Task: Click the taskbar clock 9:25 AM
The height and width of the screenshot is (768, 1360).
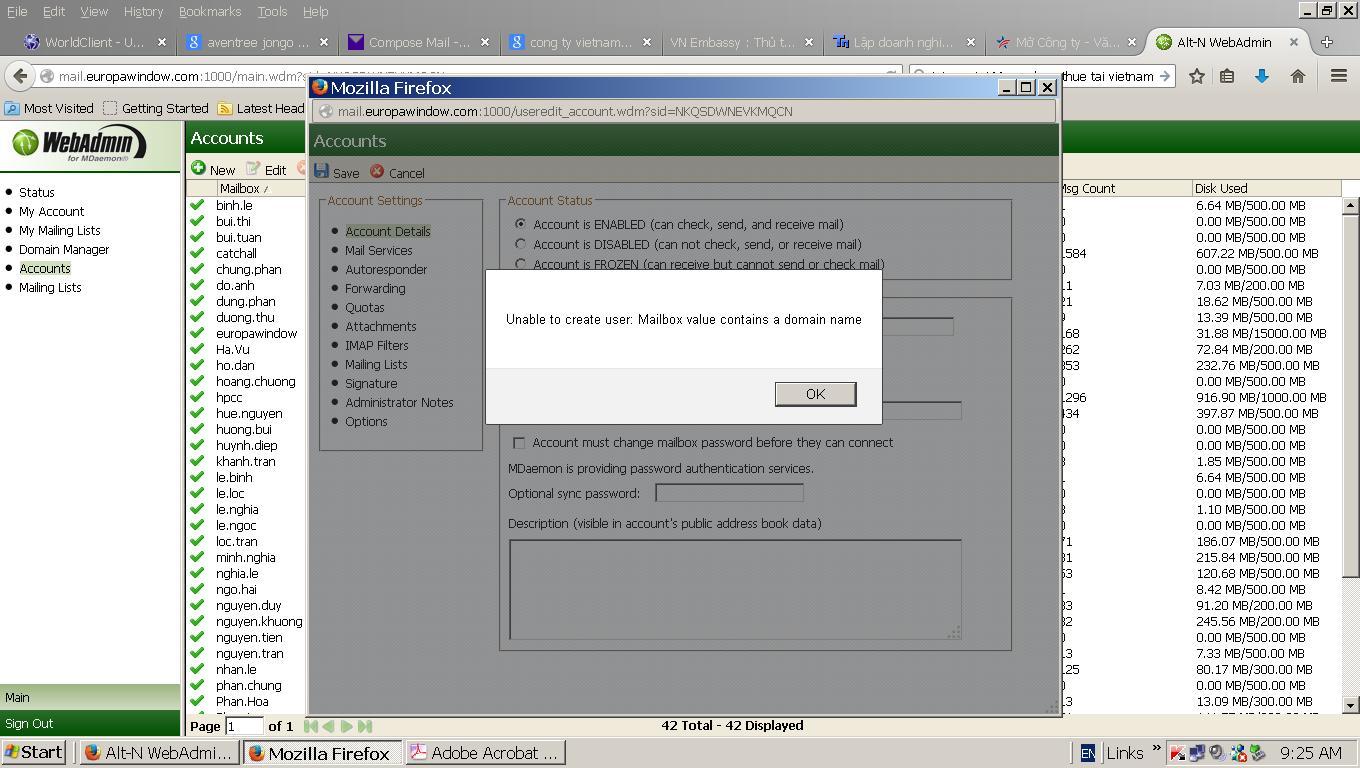Action: pyautogui.click(x=1311, y=753)
